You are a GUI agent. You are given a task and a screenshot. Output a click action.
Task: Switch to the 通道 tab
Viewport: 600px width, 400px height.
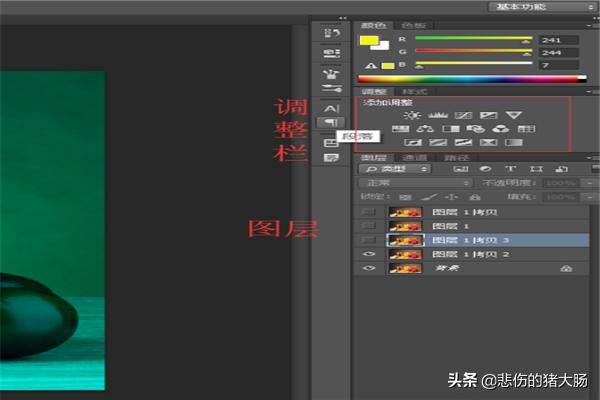[413, 157]
